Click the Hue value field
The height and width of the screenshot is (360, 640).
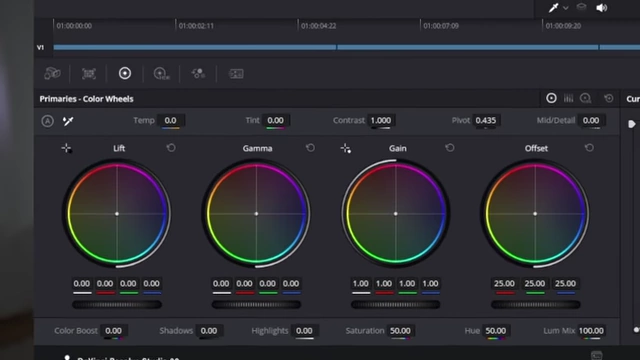(x=496, y=331)
